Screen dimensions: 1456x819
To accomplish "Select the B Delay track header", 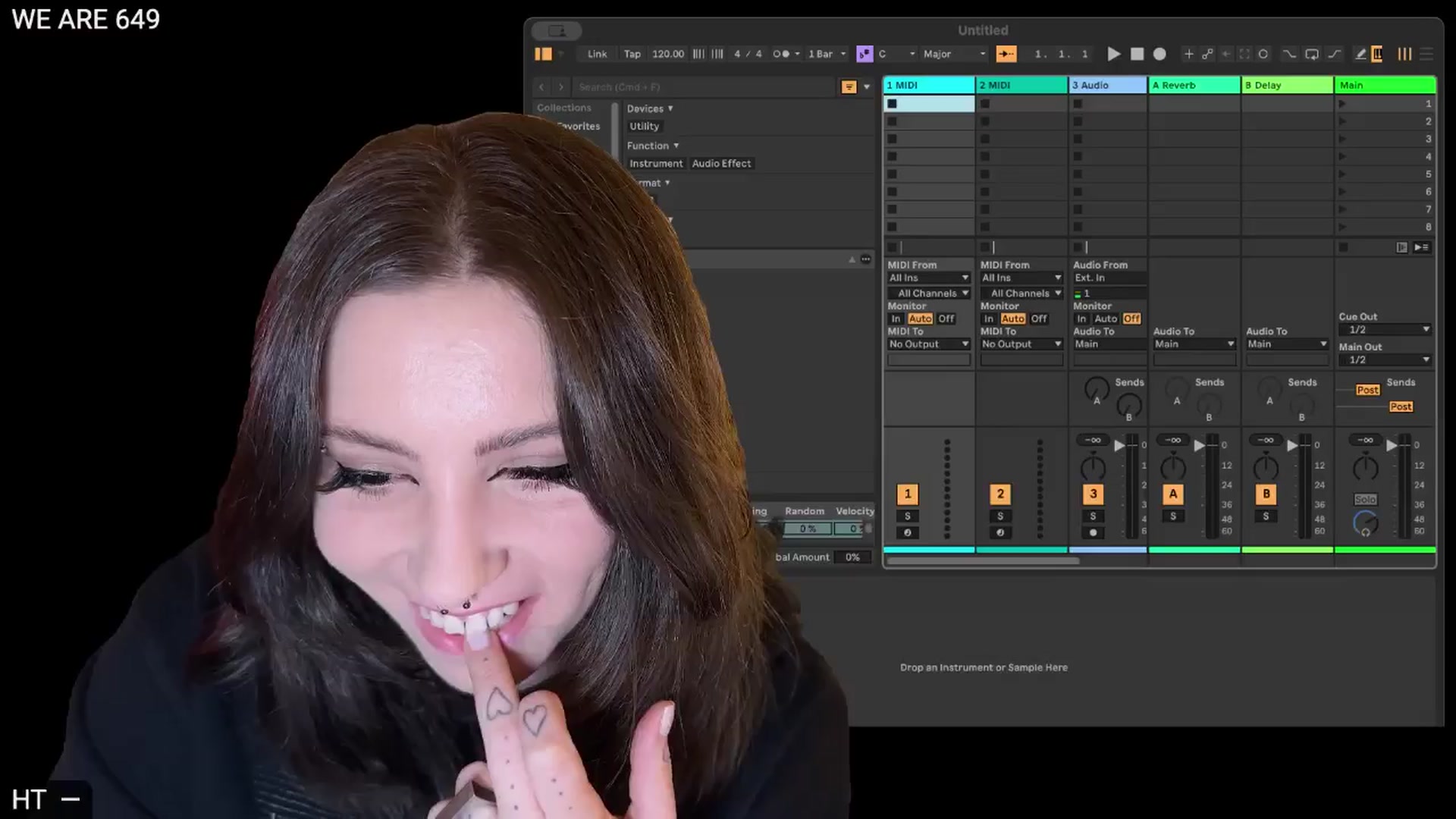I will click(1287, 85).
